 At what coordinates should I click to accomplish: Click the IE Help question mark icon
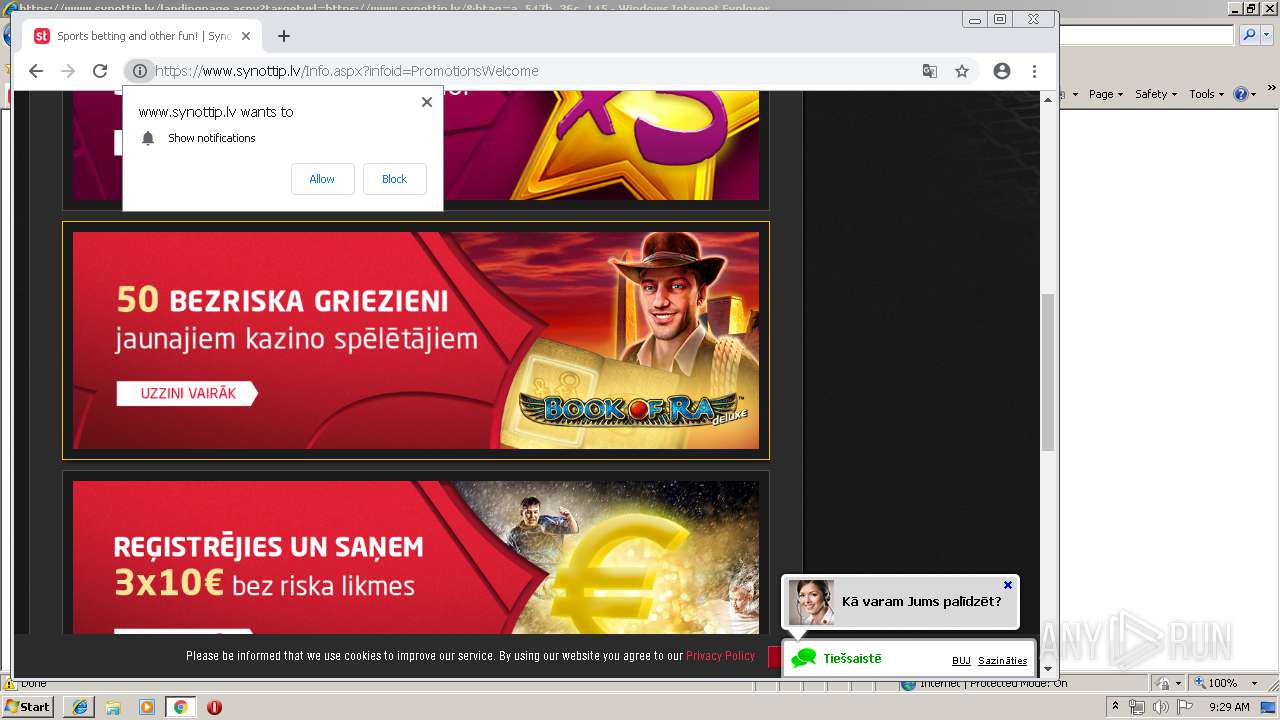tap(1240, 94)
